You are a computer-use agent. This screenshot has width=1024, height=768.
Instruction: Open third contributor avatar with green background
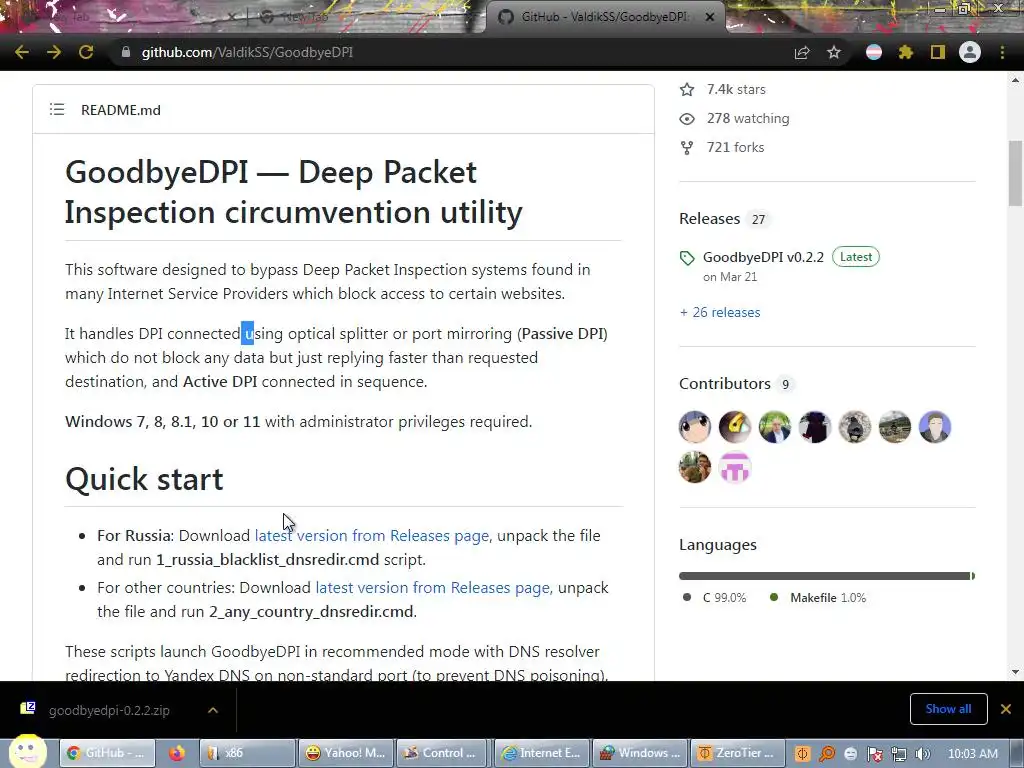coord(775,427)
